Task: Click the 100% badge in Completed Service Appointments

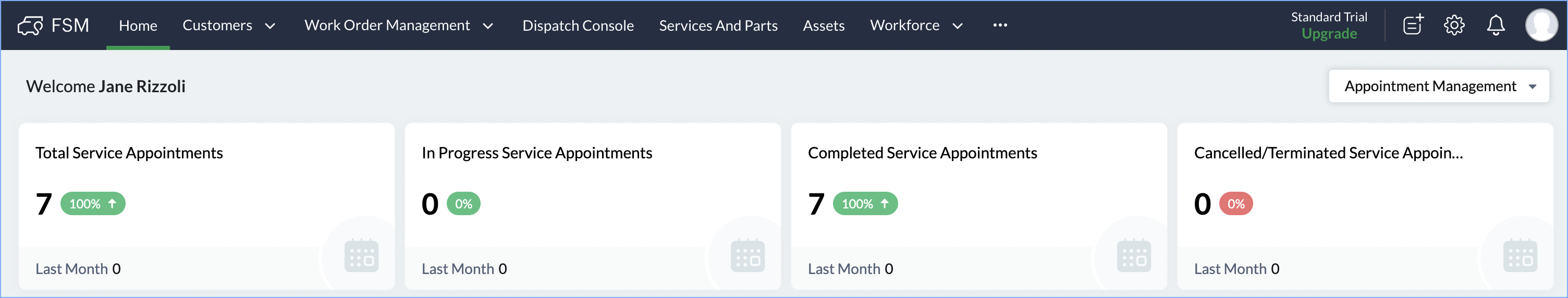Action: pos(865,204)
